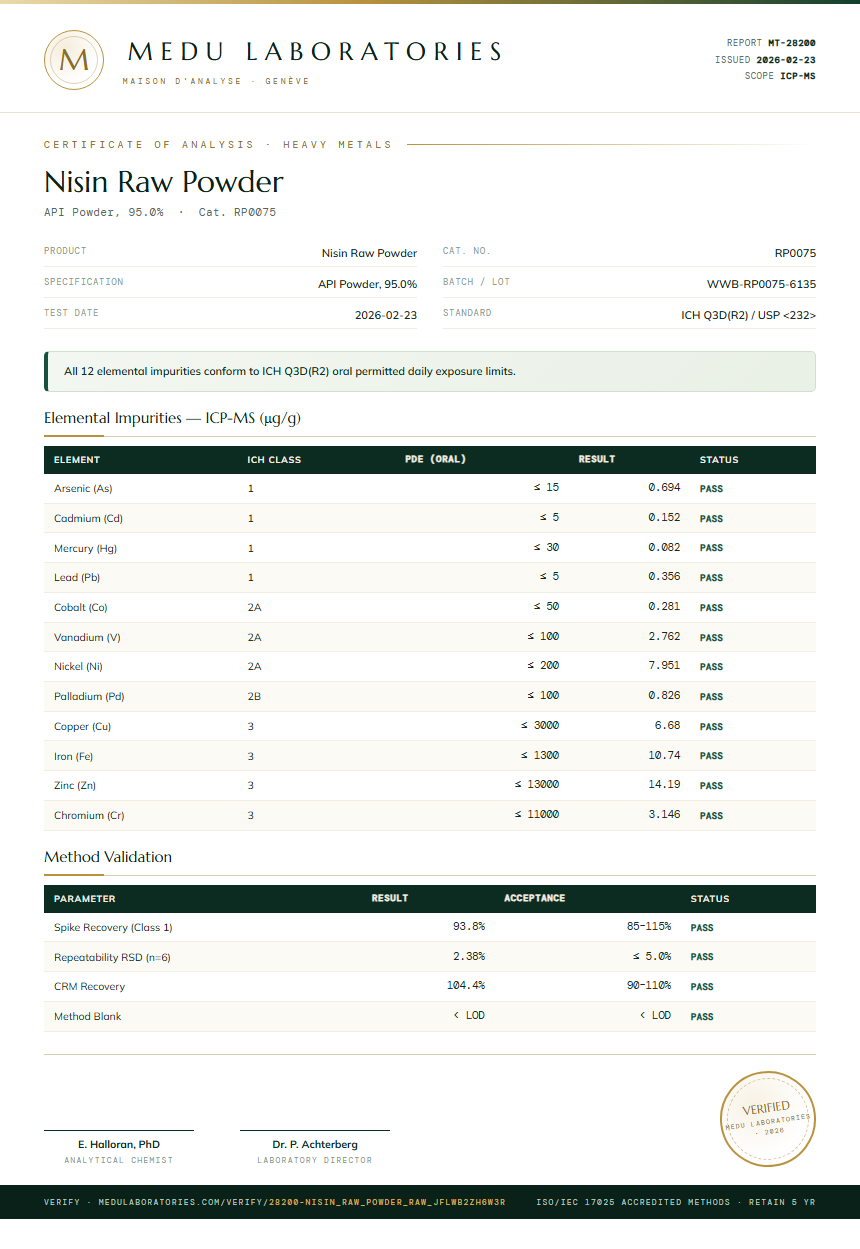Click the Certificate of Analysis subtitle

tap(218, 145)
